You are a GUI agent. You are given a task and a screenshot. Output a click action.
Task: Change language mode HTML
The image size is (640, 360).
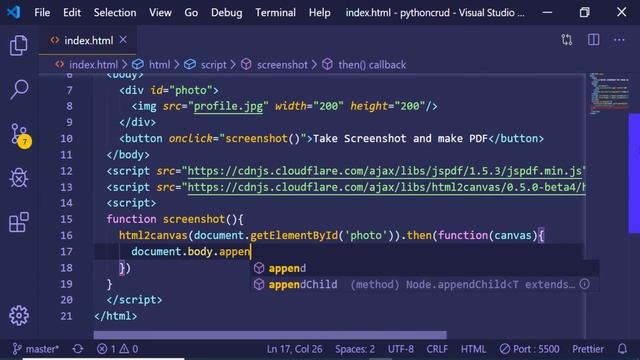tap(473, 349)
